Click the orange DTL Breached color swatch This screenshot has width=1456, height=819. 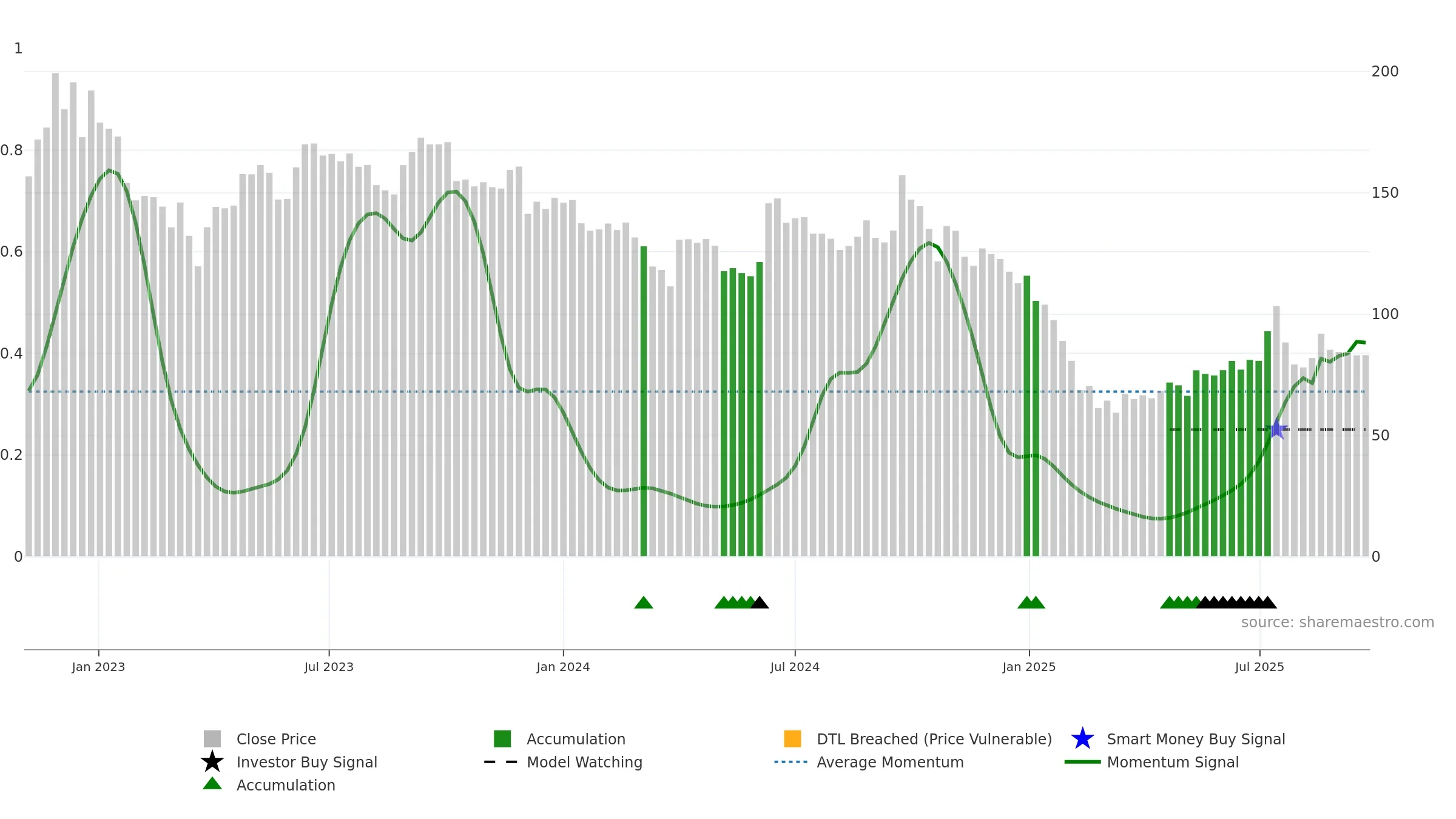click(x=792, y=738)
